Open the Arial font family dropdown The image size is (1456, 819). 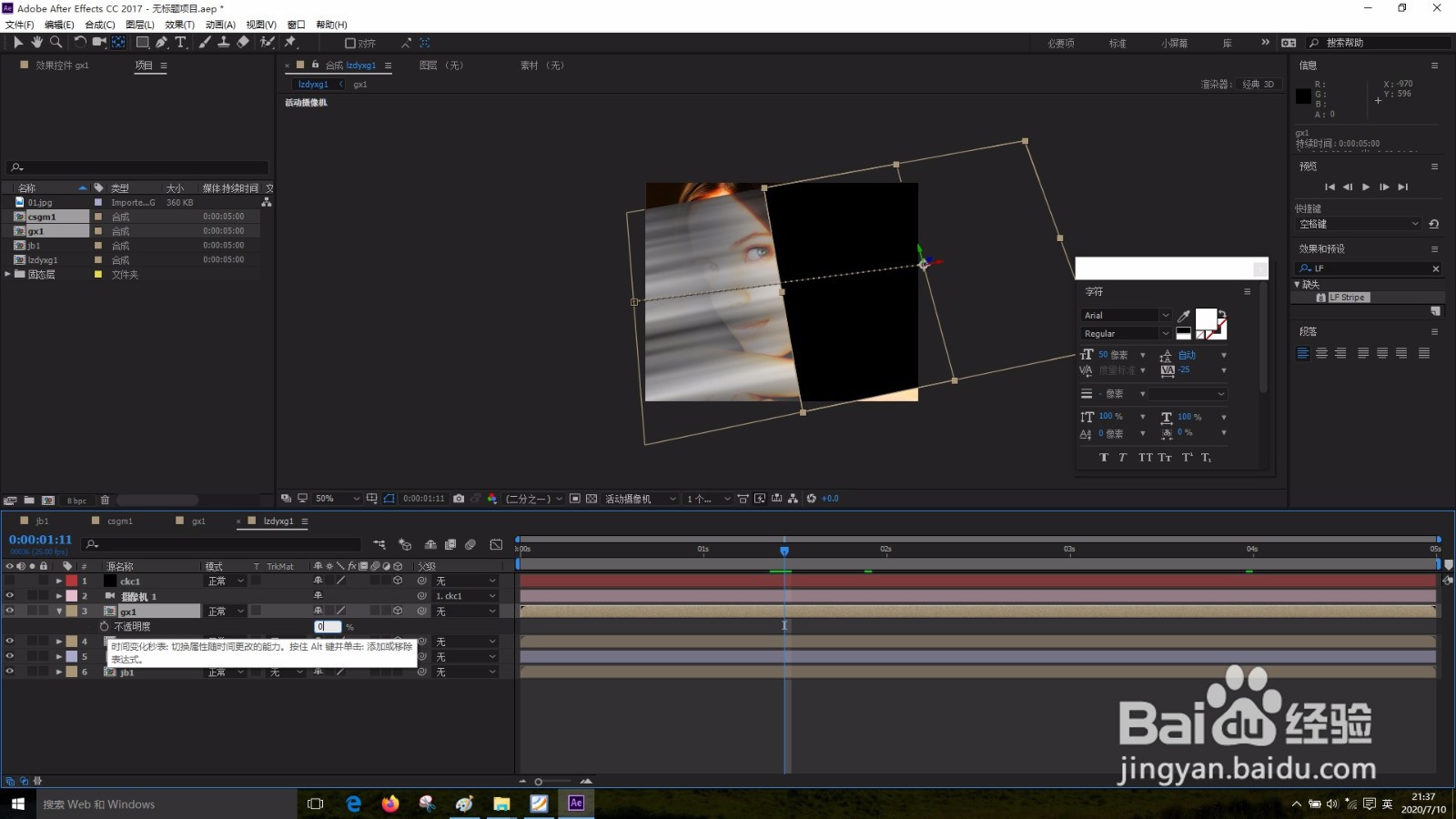[1165, 315]
